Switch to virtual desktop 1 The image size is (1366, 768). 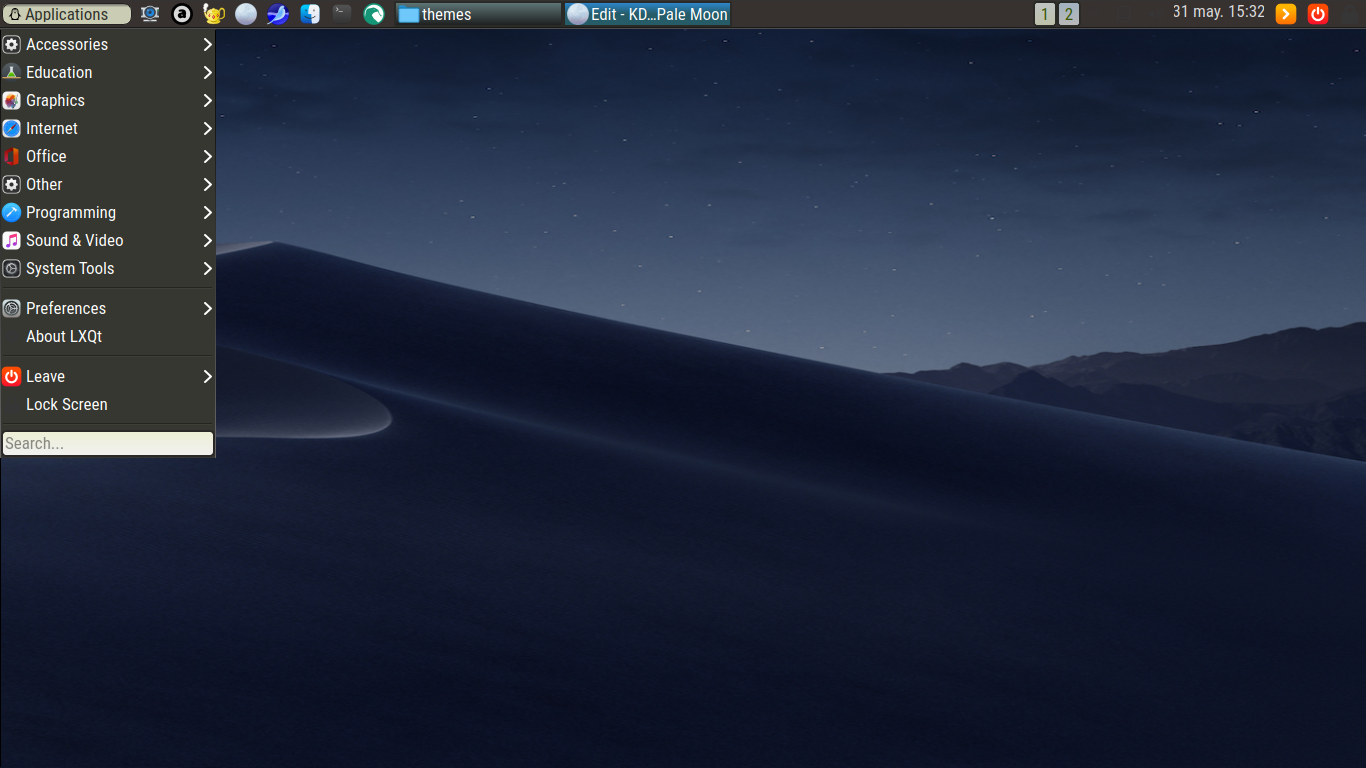coord(1045,14)
